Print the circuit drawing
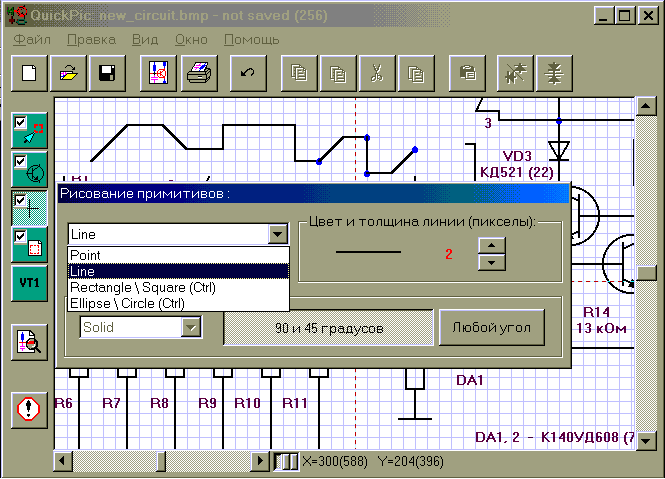This screenshot has height=479, width=665. click(199, 73)
